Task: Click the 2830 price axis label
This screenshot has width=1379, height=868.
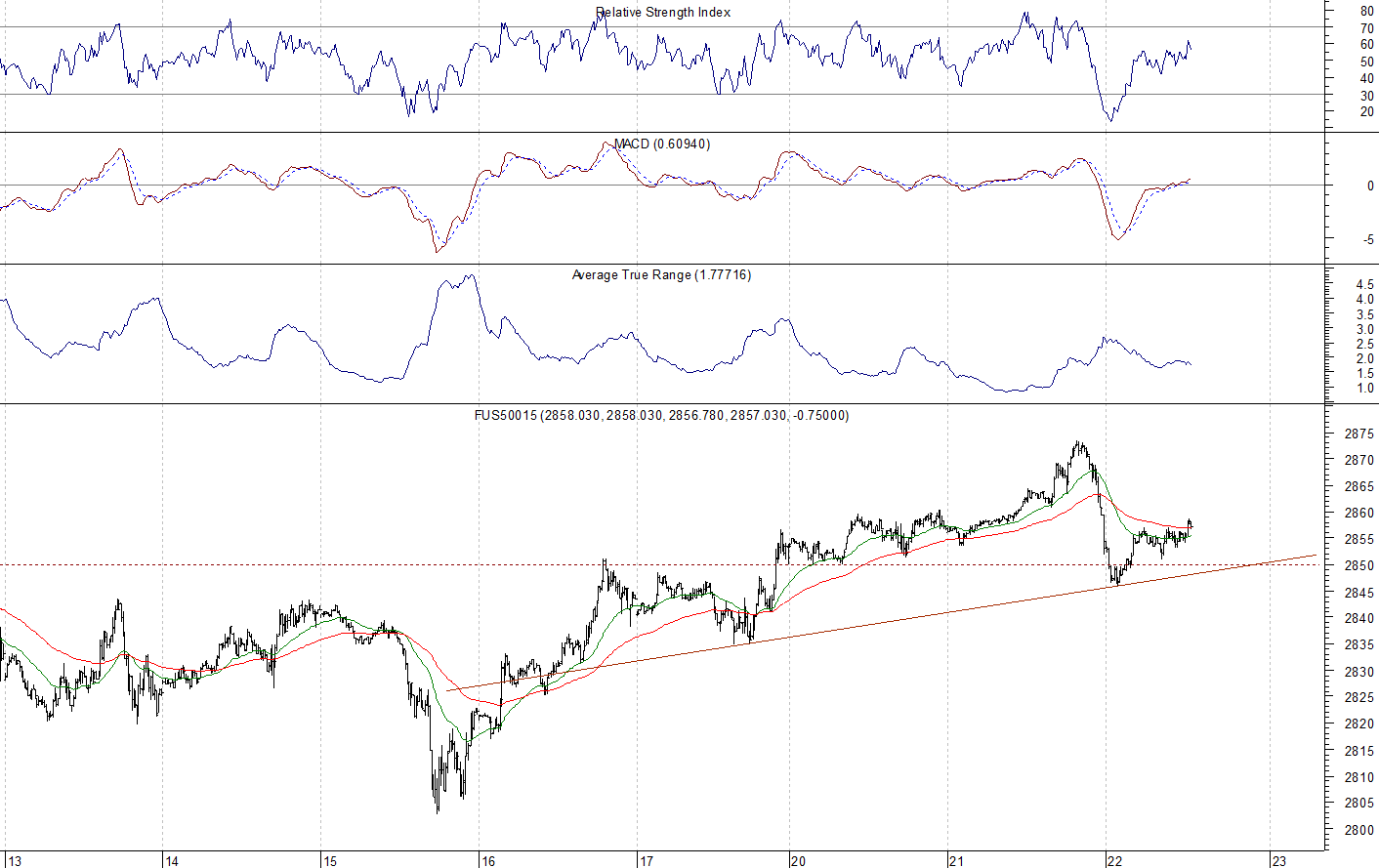Action: [1359, 672]
